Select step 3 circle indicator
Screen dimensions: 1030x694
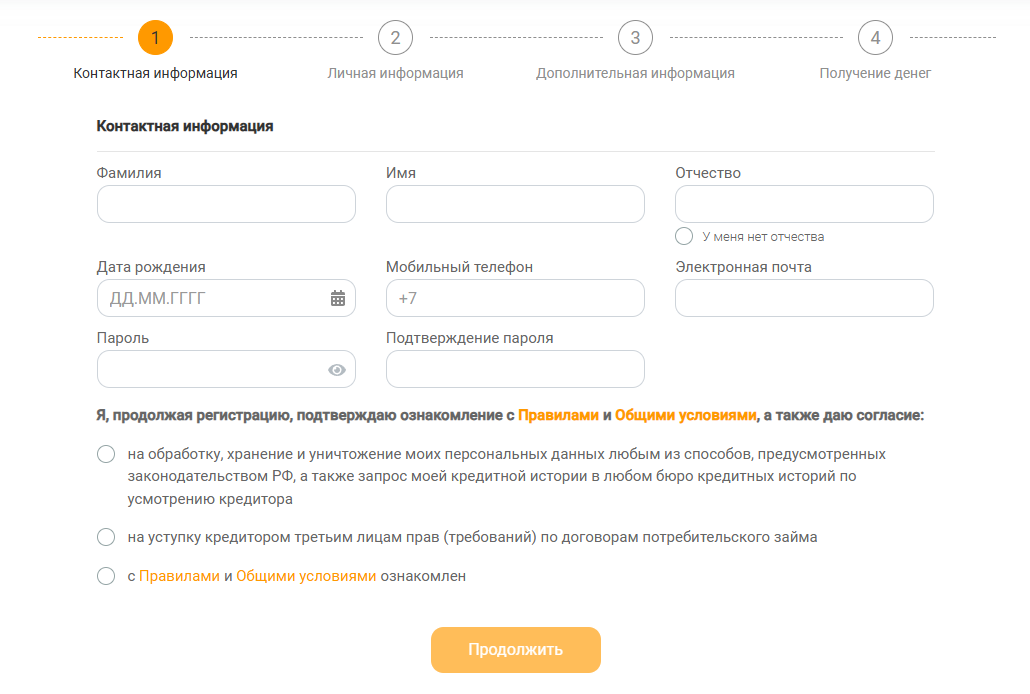pyautogui.click(x=635, y=38)
